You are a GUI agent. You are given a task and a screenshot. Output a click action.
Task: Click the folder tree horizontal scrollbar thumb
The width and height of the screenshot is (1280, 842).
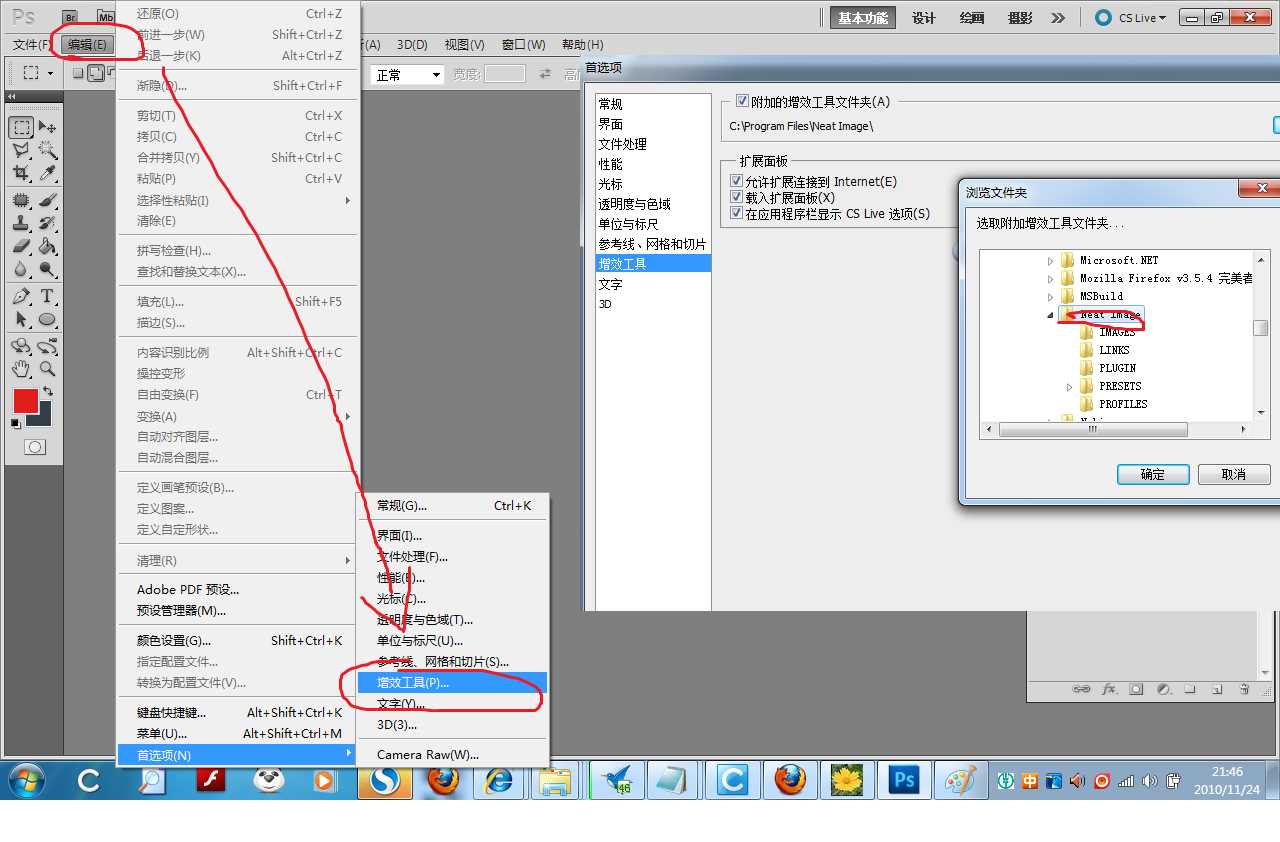click(x=1093, y=430)
